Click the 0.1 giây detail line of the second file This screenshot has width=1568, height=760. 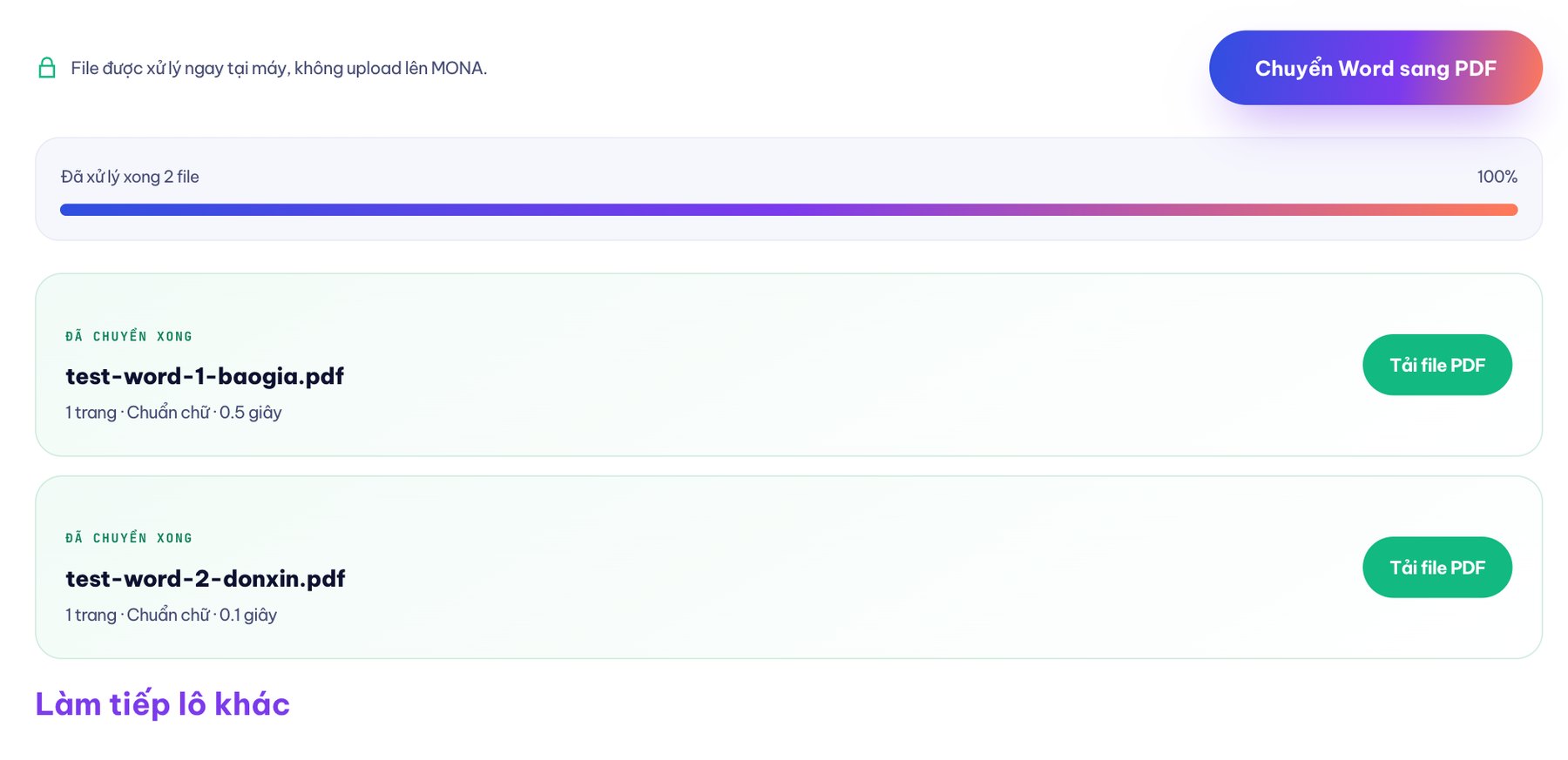point(171,615)
